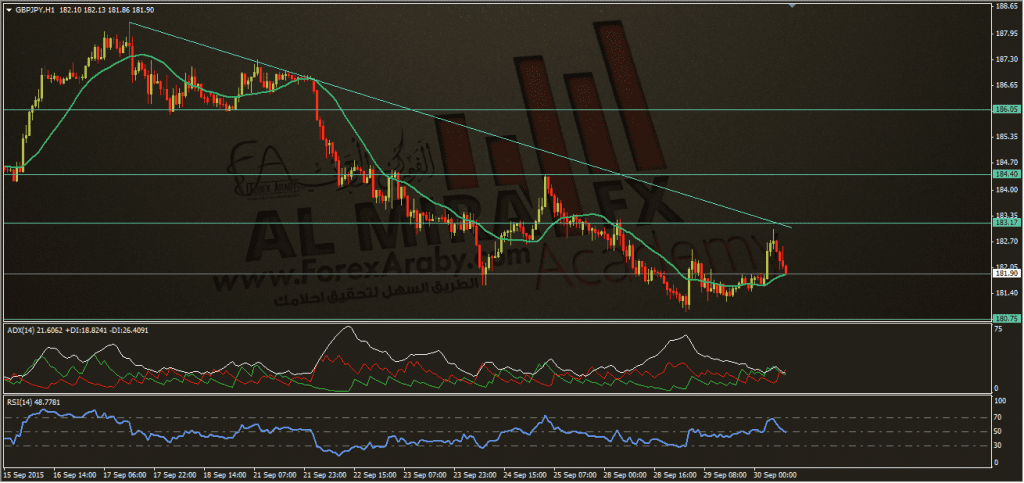This screenshot has height=483, width=1024.
Task: Select the 180.75 horizontal line price label
Action: tap(1006, 319)
